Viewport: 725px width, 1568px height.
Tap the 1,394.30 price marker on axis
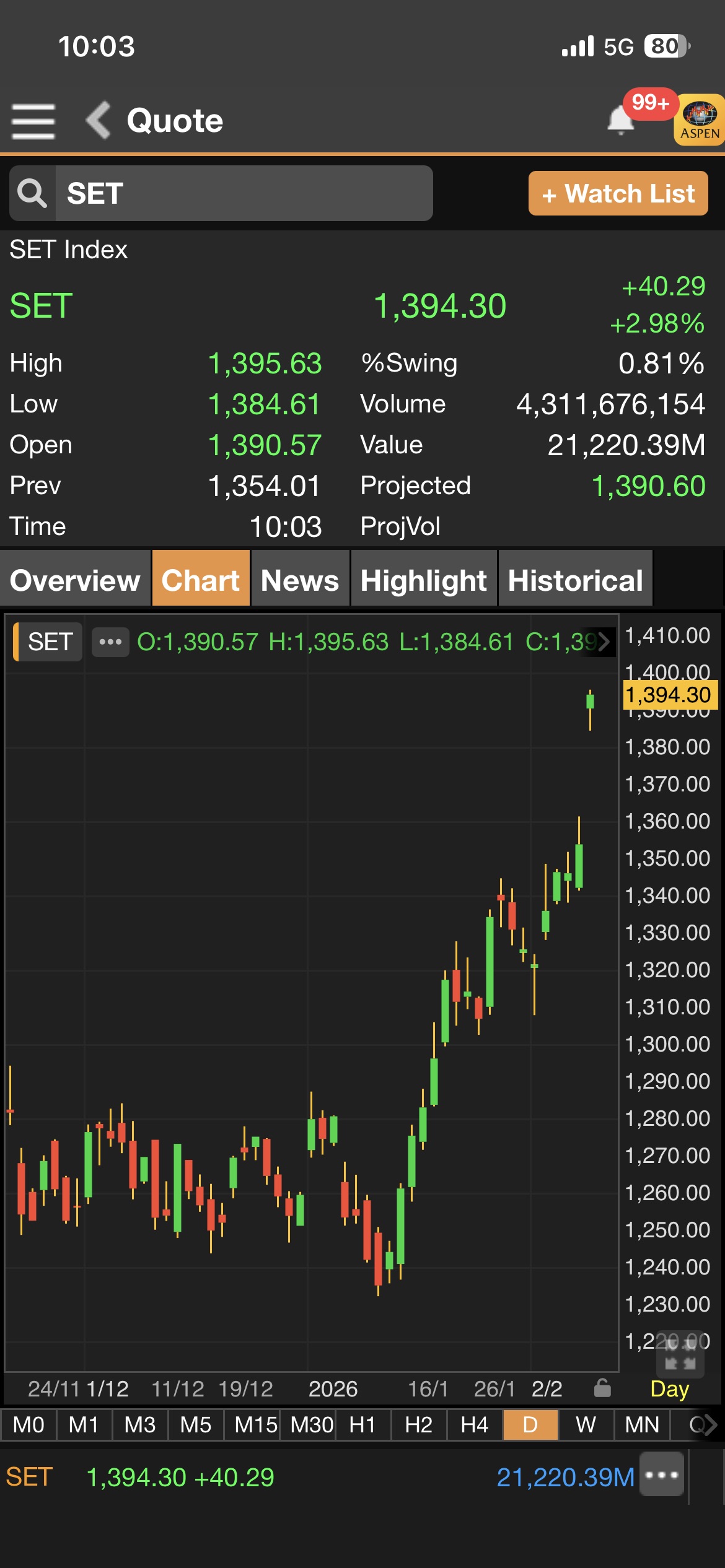668,695
